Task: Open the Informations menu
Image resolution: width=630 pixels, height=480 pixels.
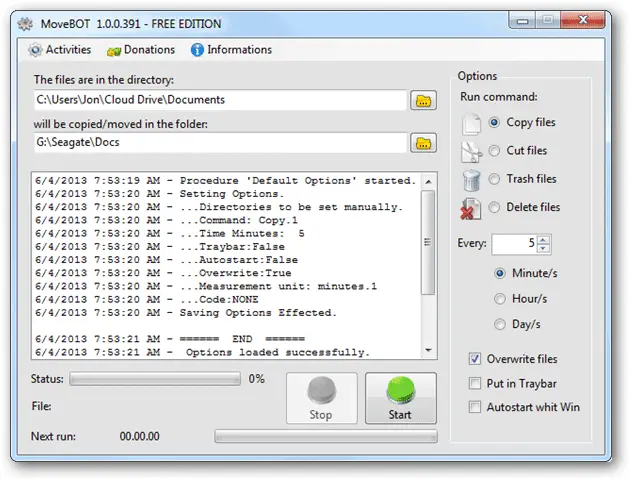Action: pos(231,50)
